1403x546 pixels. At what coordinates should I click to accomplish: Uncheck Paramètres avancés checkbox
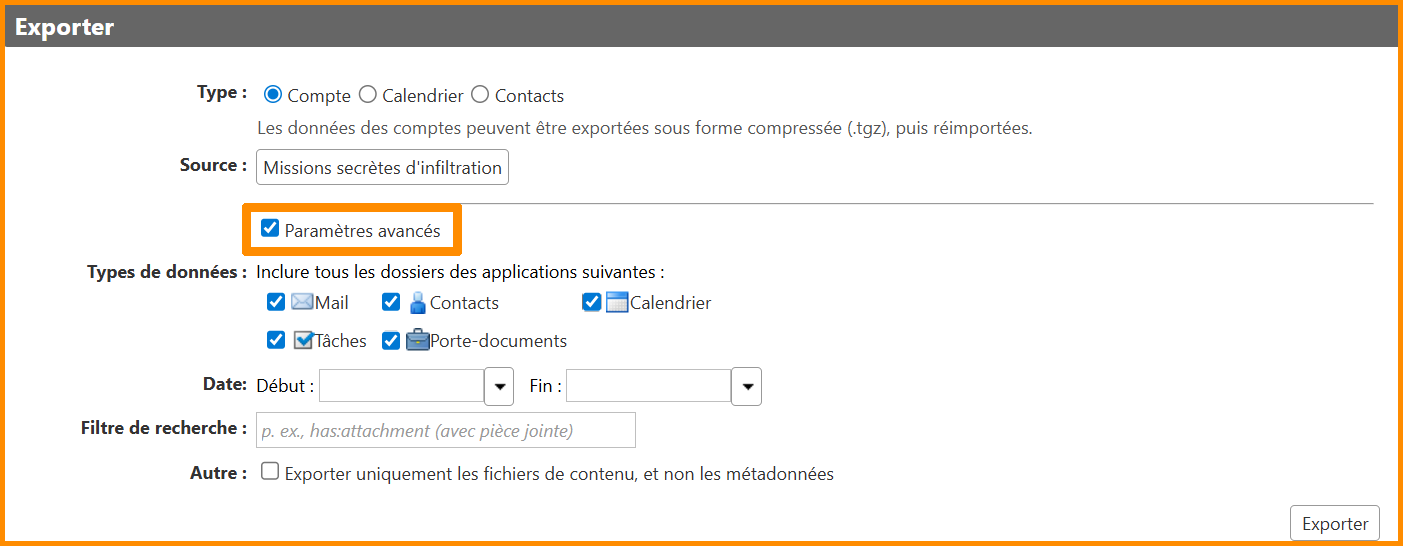point(270,229)
